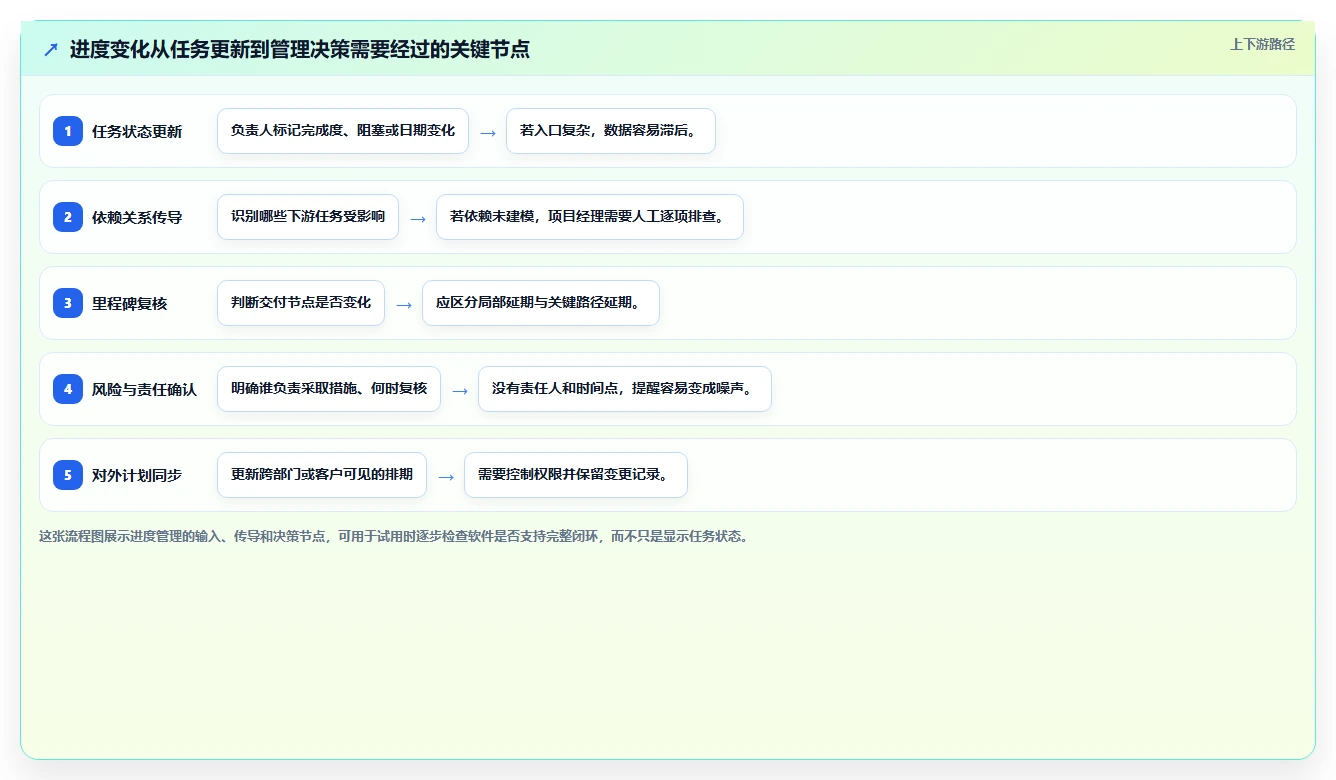Click the box 若依赖未建模，项目经理需要人工逐项排查。
This screenshot has height=780, width=1336.
[590, 217]
